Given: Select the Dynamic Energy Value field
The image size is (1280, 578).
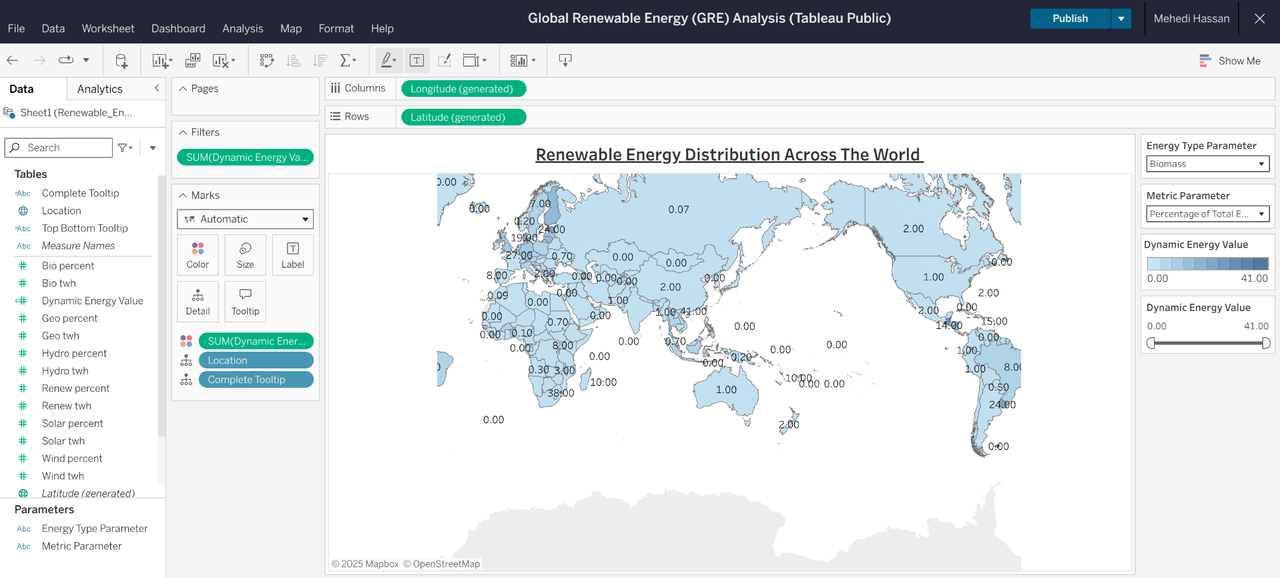Looking at the screenshot, I should tap(92, 301).
